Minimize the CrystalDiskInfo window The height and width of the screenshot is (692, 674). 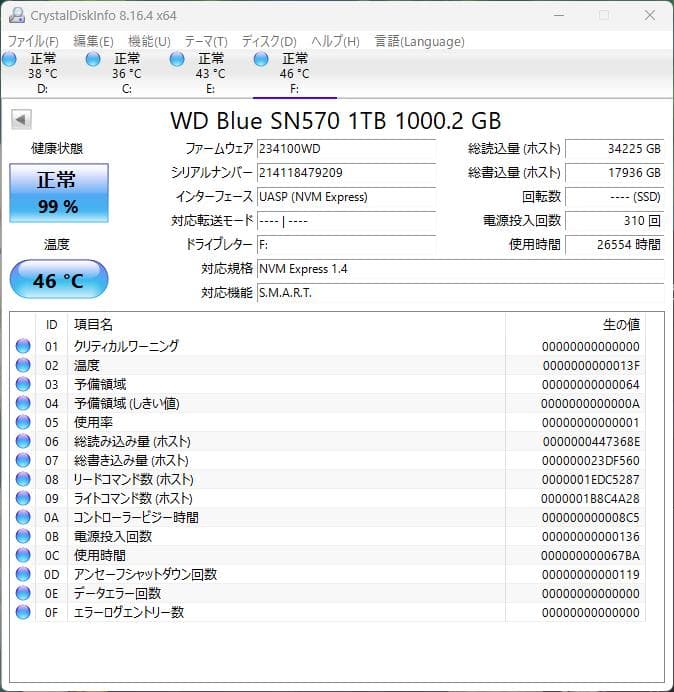(x=559, y=15)
